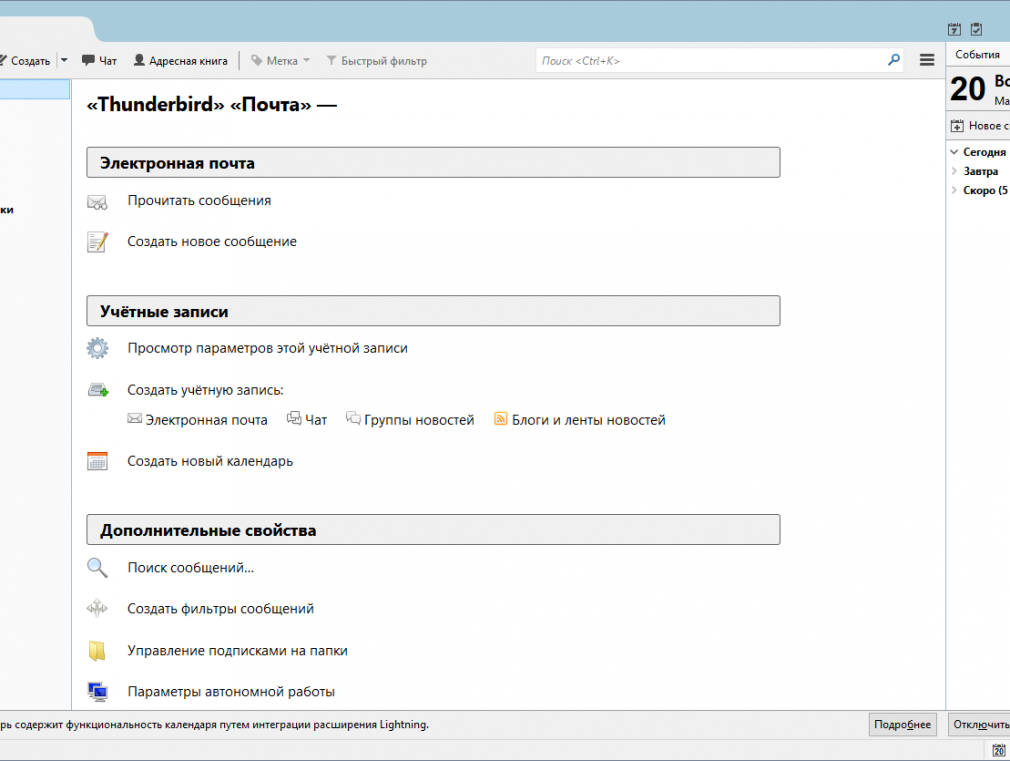Open Поиск сообщений... link
This screenshot has width=1010, height=761.
(x=191, y=568)
